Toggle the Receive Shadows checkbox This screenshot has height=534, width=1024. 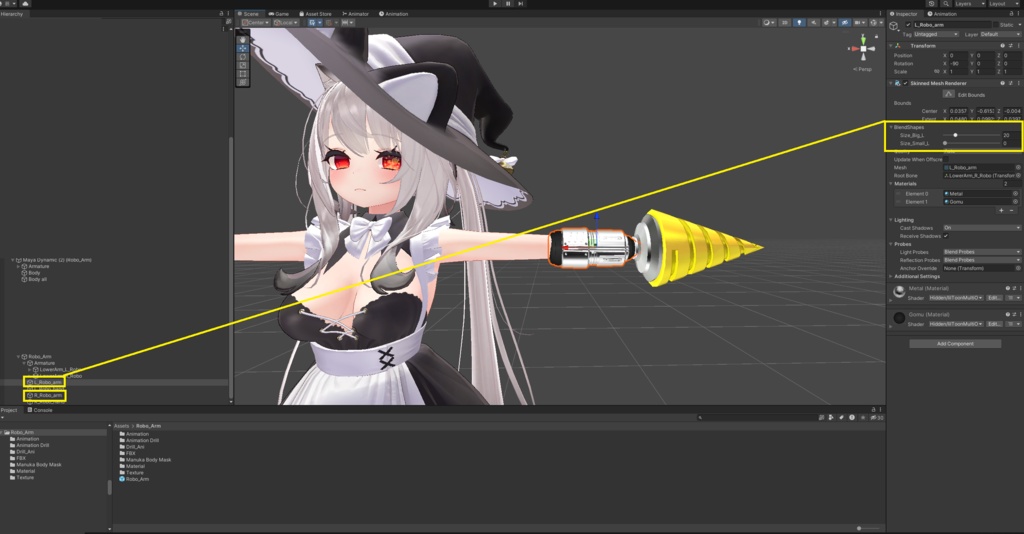click(946, 236)
